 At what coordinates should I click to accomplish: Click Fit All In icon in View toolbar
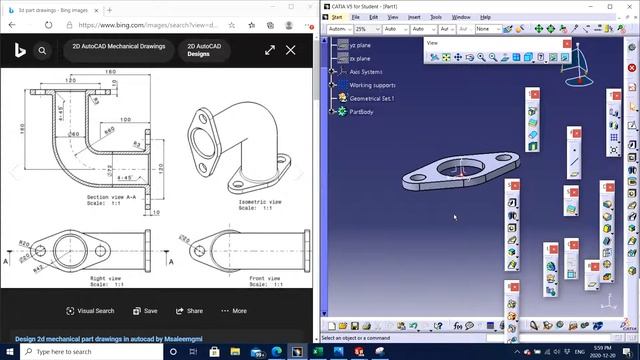coord(446,58)
